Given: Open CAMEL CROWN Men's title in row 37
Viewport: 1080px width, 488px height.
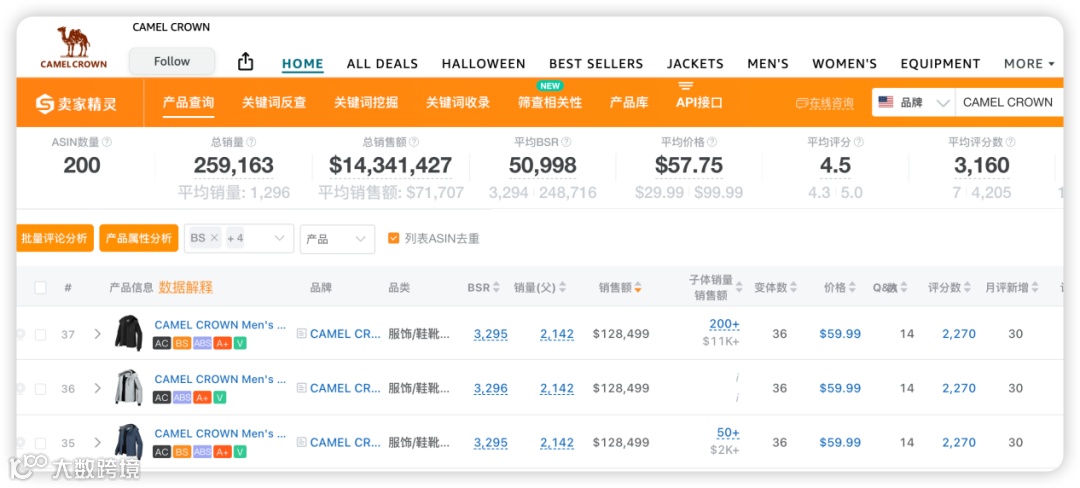Looking at the screenshot, I should point(220,325).
